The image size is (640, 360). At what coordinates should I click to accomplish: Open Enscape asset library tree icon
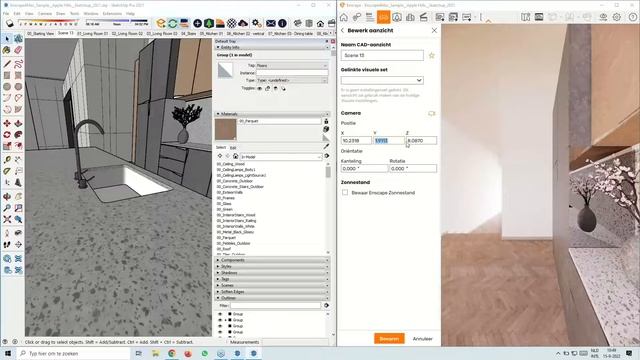(209, 23)
